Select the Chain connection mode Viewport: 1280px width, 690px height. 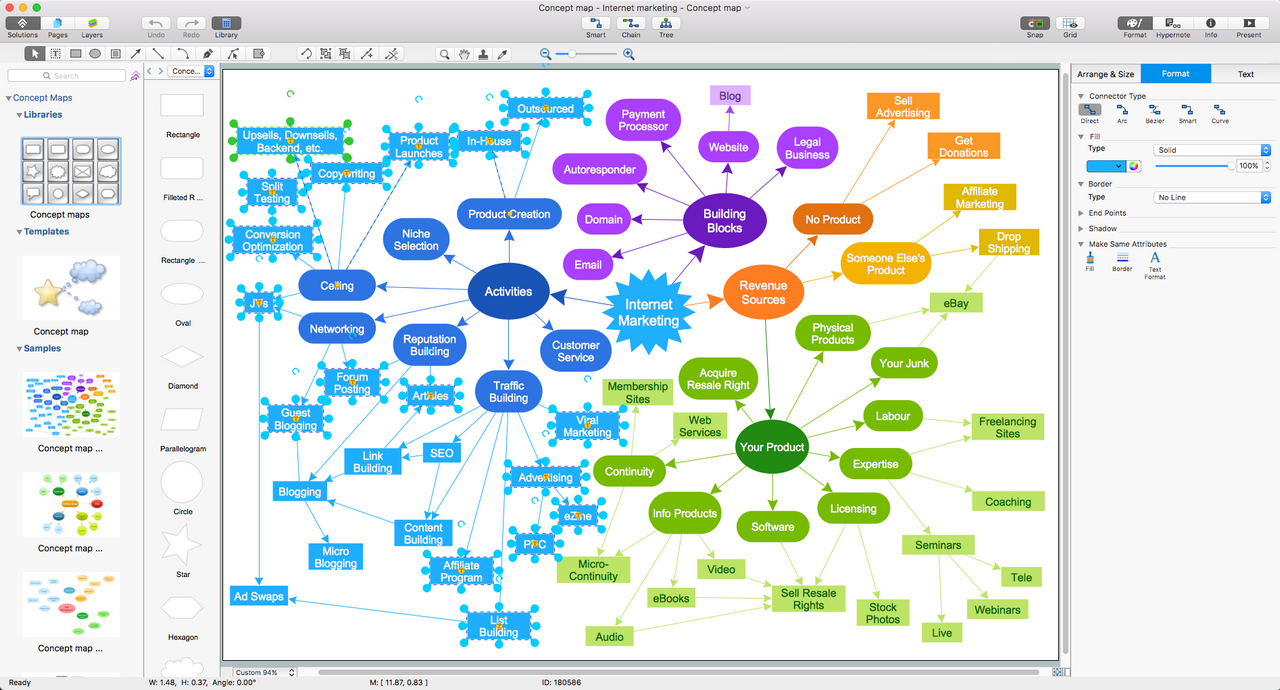[x=631, y=25]
